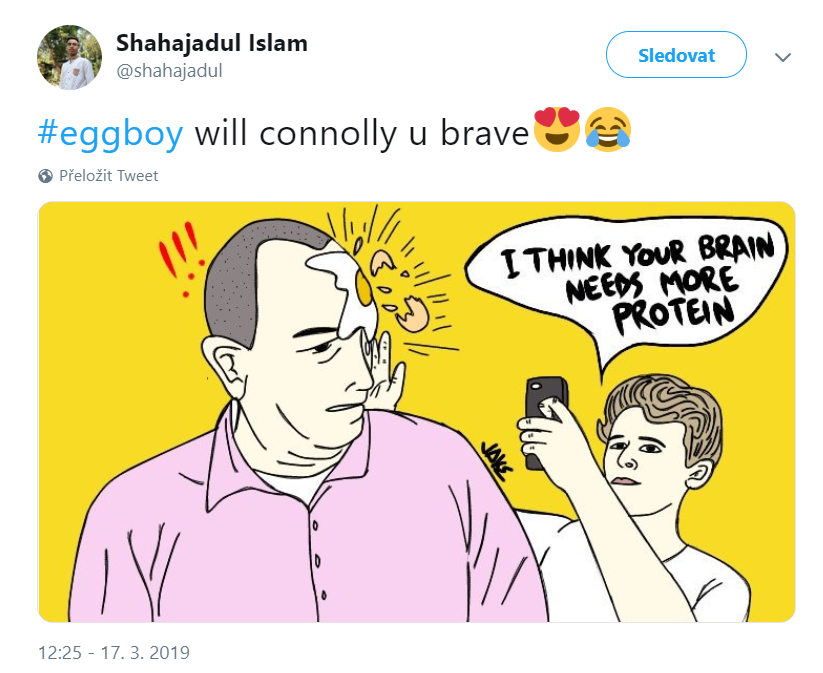Image resolution: width=823 pixels, height=673 pixels.
Task: Open the @shahajadul handle link
Action: (x=169, y=71)
